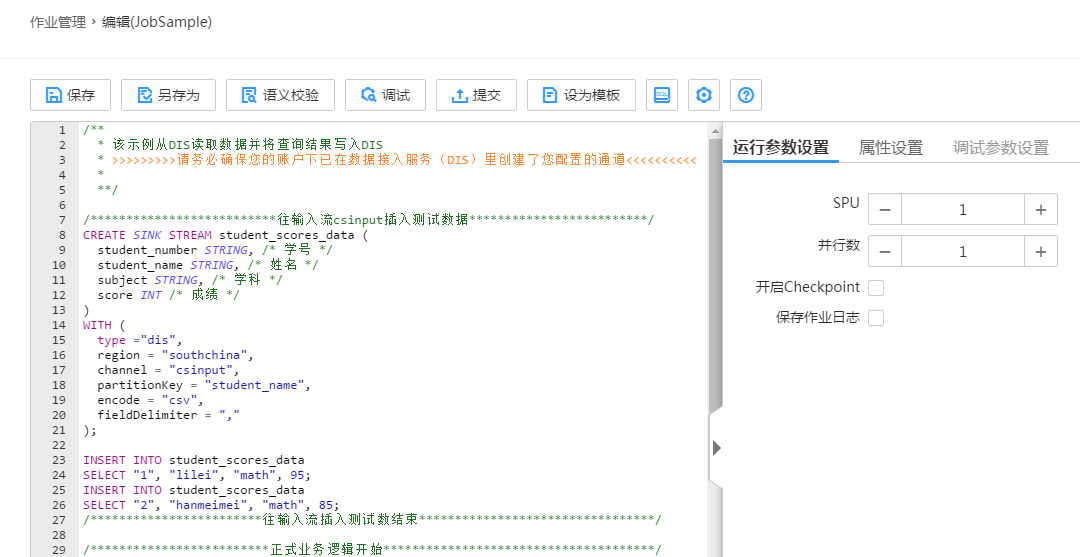
Task: Click the "southchina" region string
Action: point(205,355)
